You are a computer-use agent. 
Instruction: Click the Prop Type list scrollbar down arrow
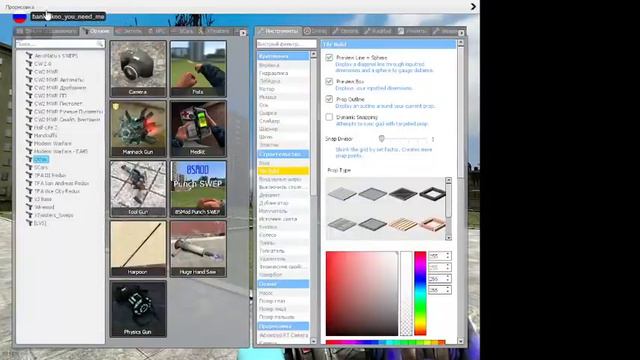point(449,238)
